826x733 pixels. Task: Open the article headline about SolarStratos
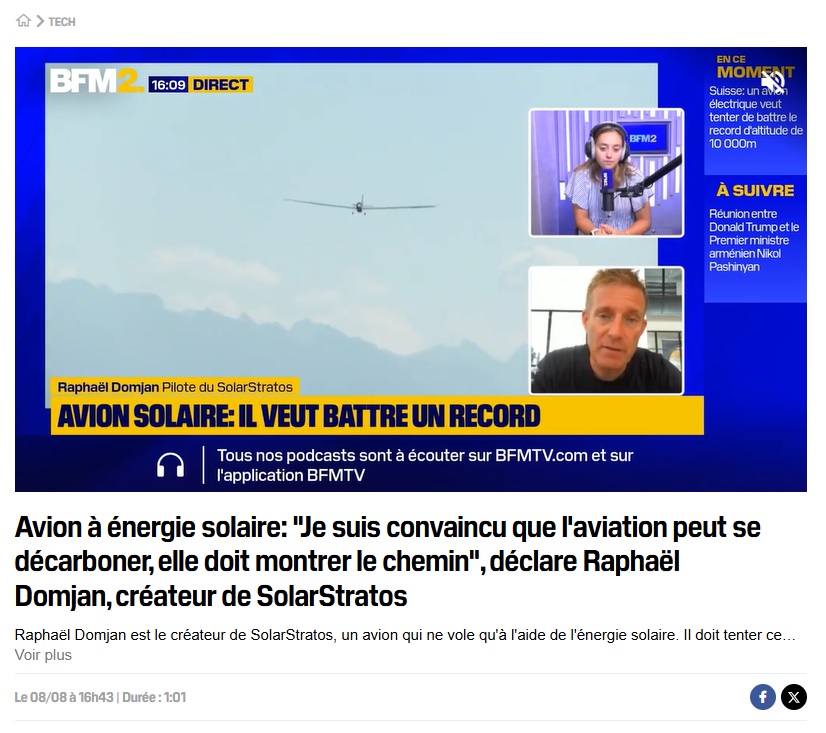tap(387, 561)
